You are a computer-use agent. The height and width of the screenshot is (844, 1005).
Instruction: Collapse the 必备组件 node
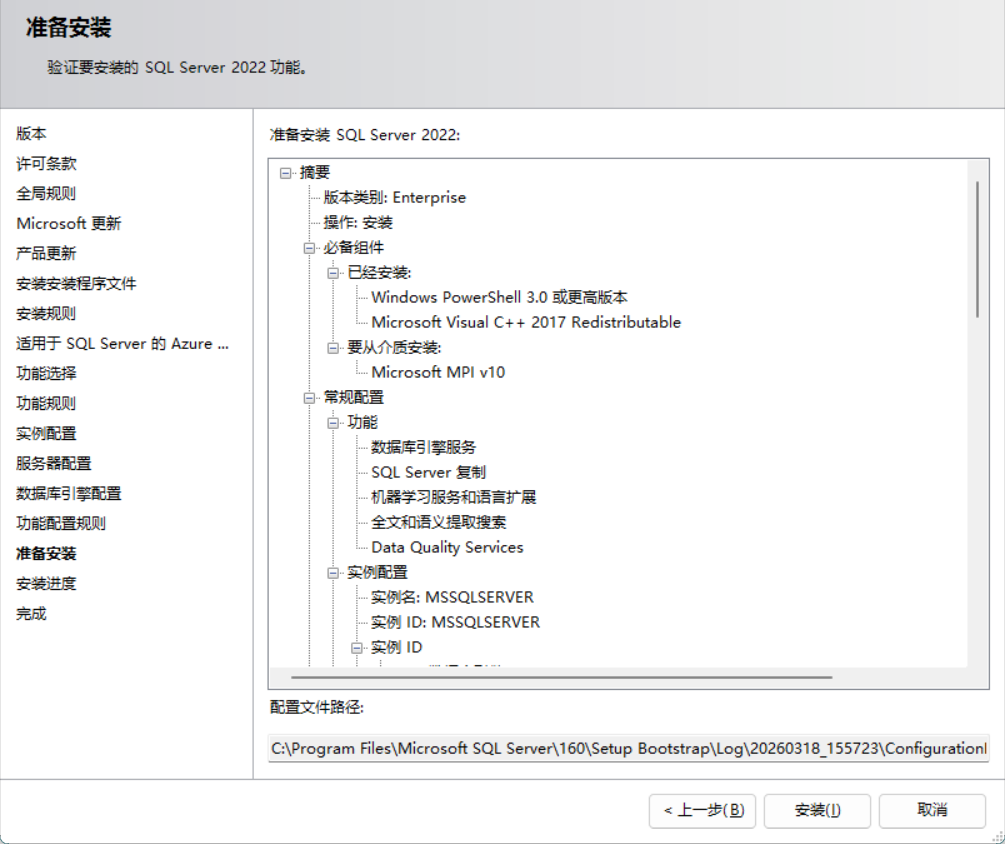(310, 248)
